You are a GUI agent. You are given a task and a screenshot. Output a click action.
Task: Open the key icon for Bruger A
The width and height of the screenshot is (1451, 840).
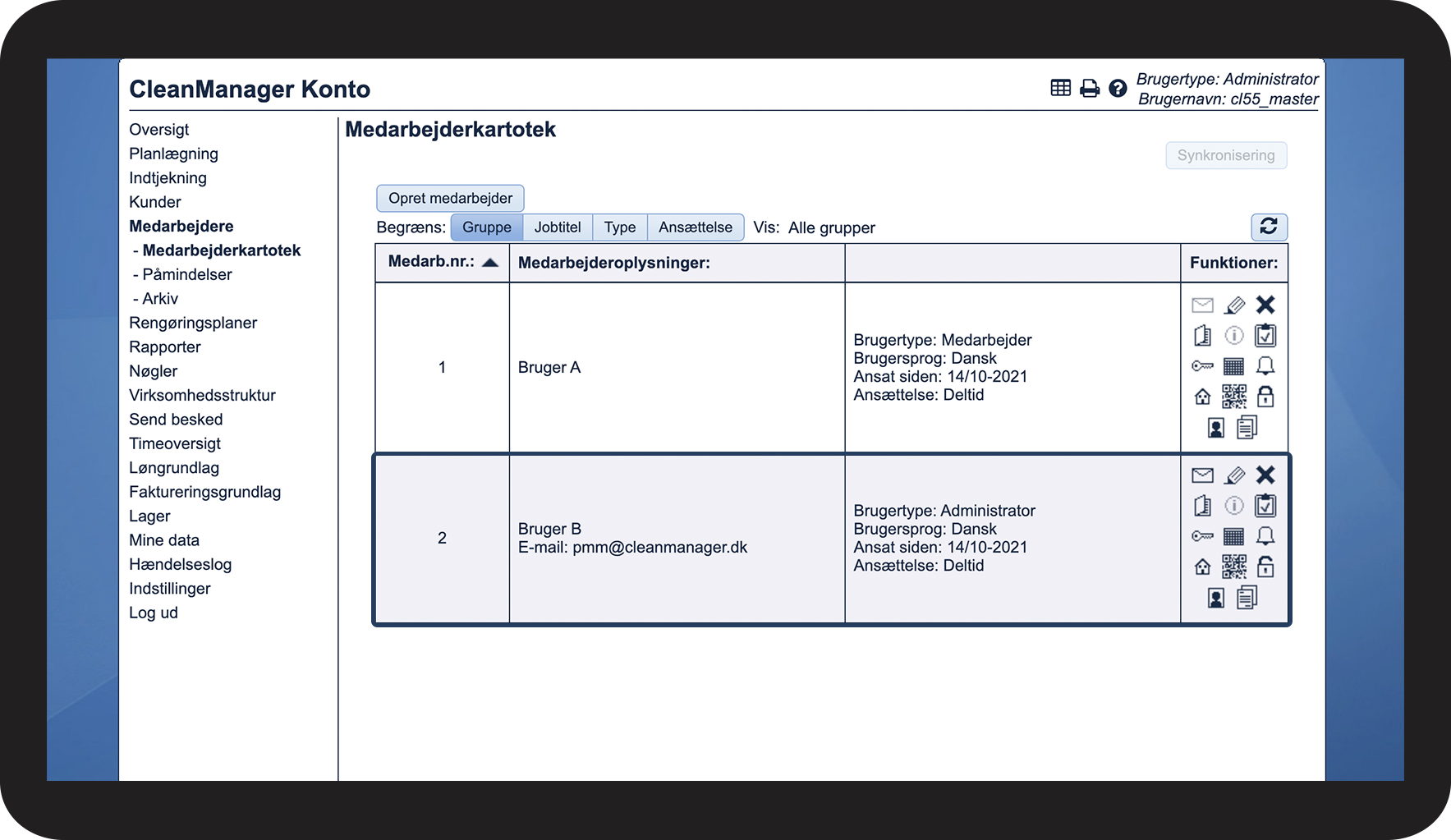(1203, 366)
